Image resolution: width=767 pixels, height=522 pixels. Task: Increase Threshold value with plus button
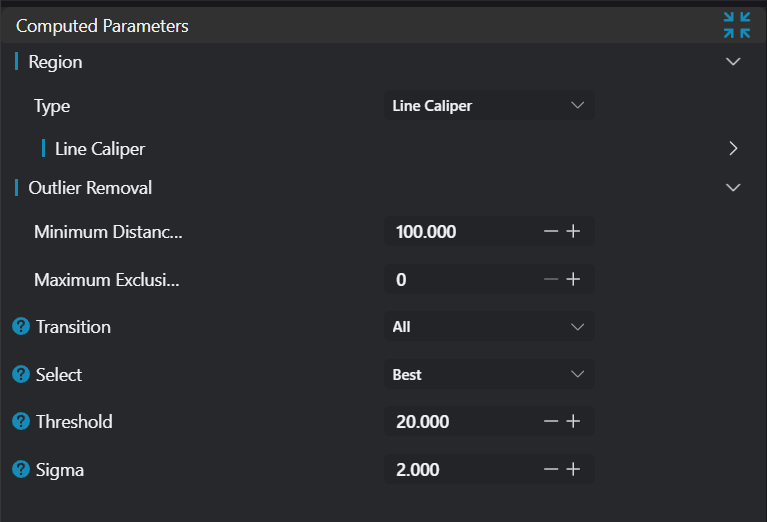[573, 422]
